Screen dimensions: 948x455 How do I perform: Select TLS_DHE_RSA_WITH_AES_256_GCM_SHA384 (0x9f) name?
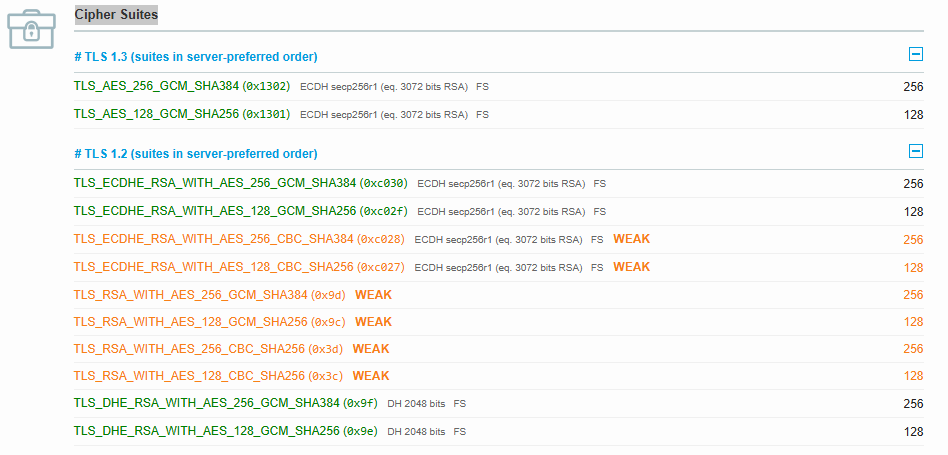[x=226, y=403]
